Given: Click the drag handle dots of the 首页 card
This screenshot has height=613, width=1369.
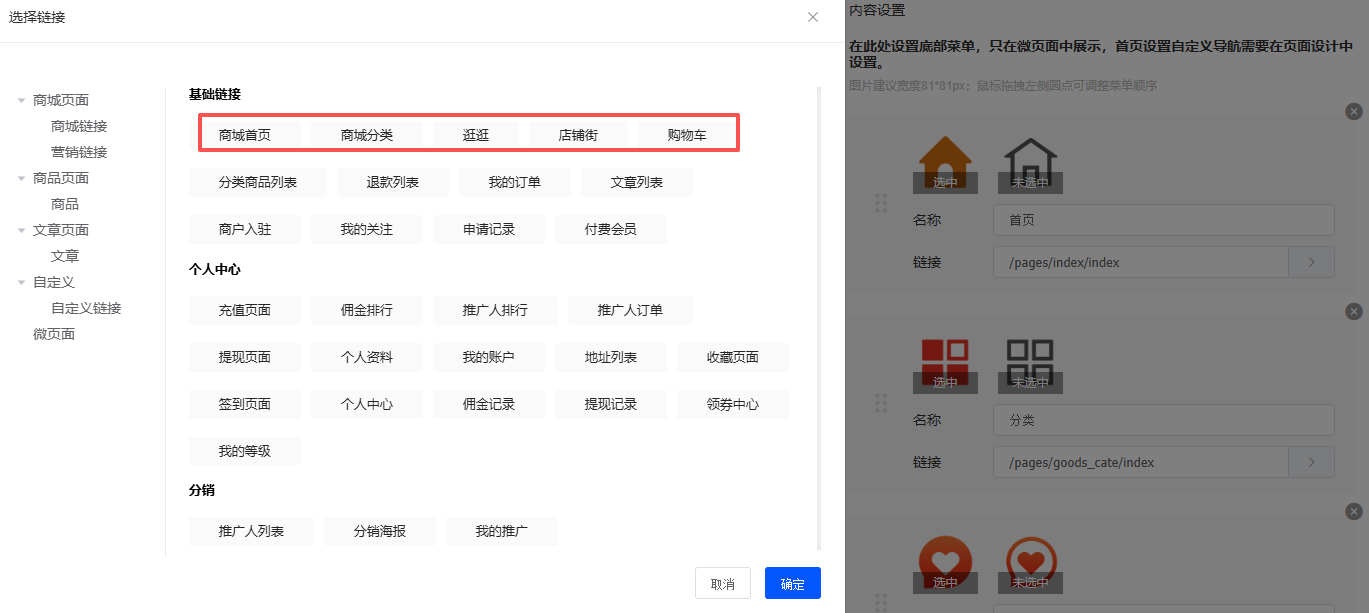Looking at the screenshot, I should tap(881, 202).
